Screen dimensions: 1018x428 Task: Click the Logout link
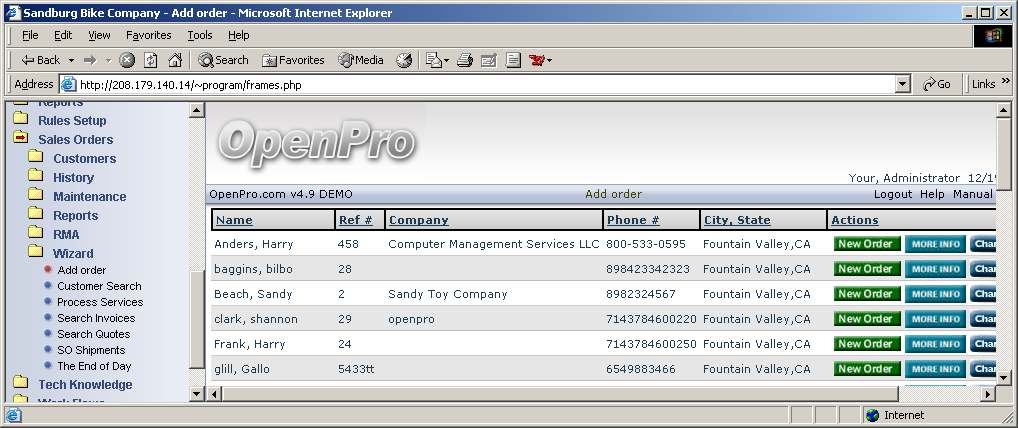point(892,194)
